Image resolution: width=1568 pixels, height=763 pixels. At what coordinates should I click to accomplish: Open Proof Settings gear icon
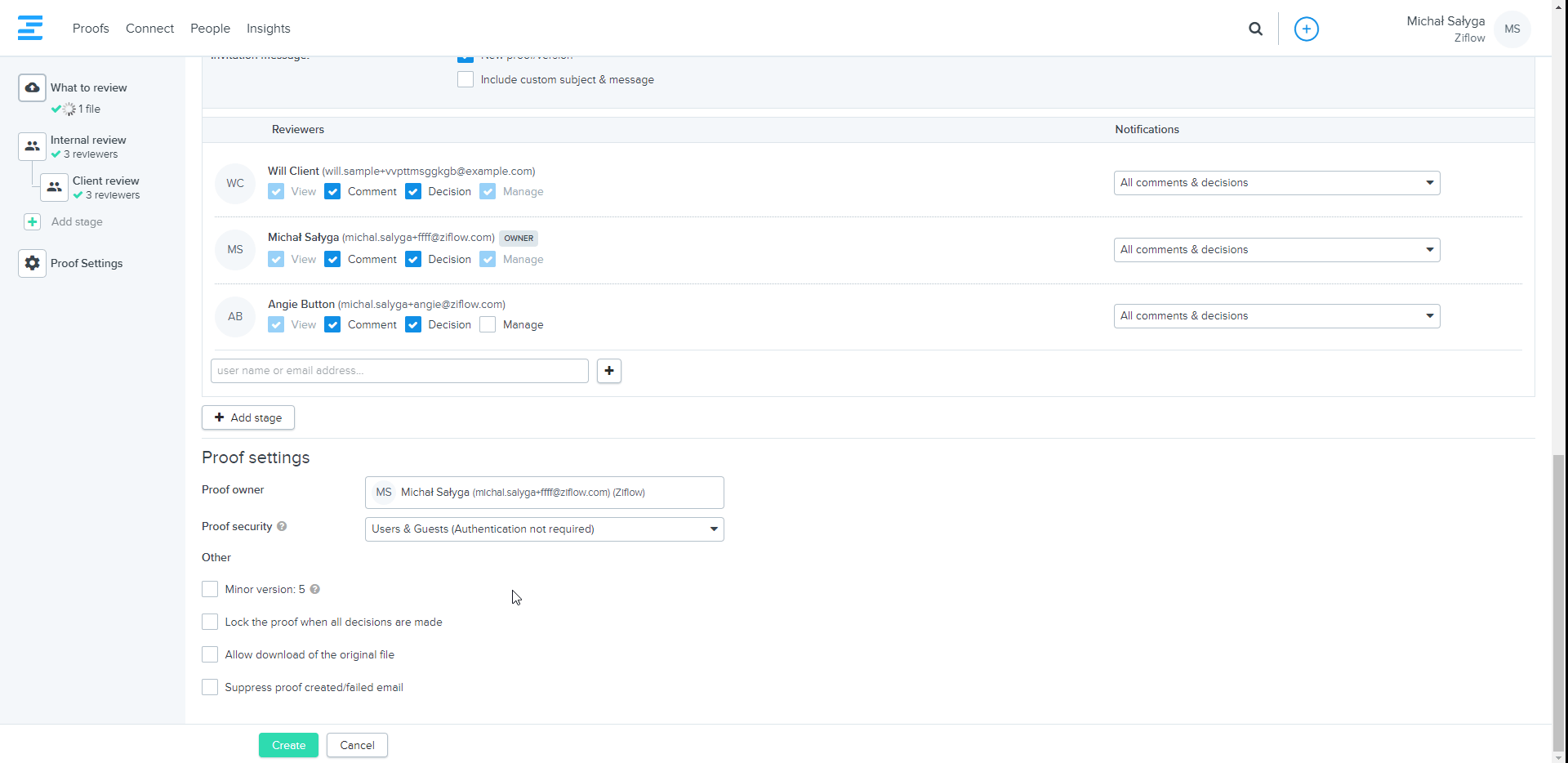(32, 263)
